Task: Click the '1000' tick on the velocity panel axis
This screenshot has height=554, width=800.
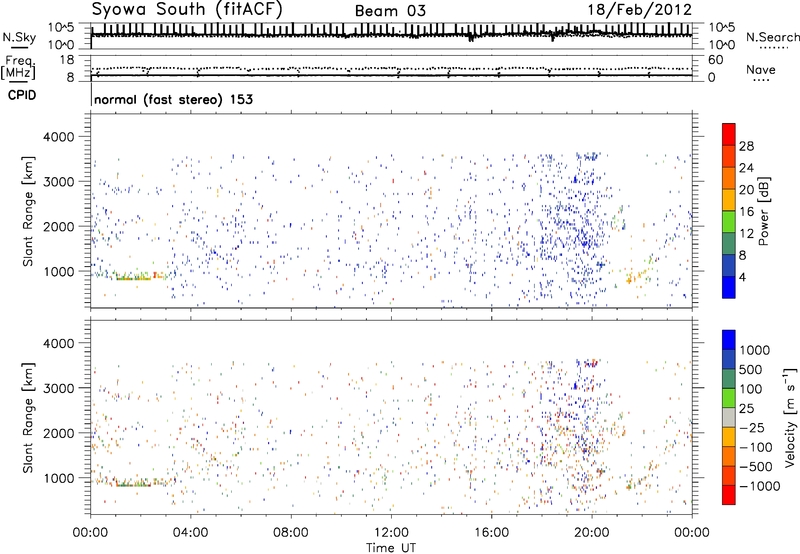Action: [58, 478]
